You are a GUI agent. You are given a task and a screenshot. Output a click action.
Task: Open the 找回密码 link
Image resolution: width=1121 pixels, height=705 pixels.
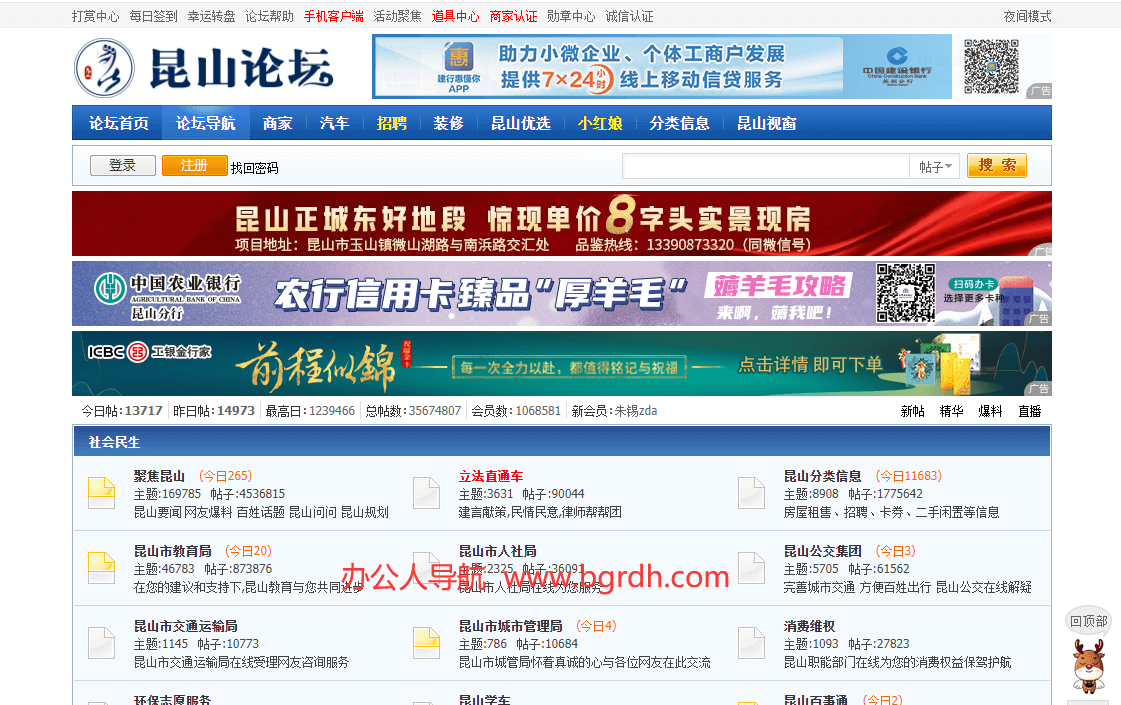tap(255, 168)
